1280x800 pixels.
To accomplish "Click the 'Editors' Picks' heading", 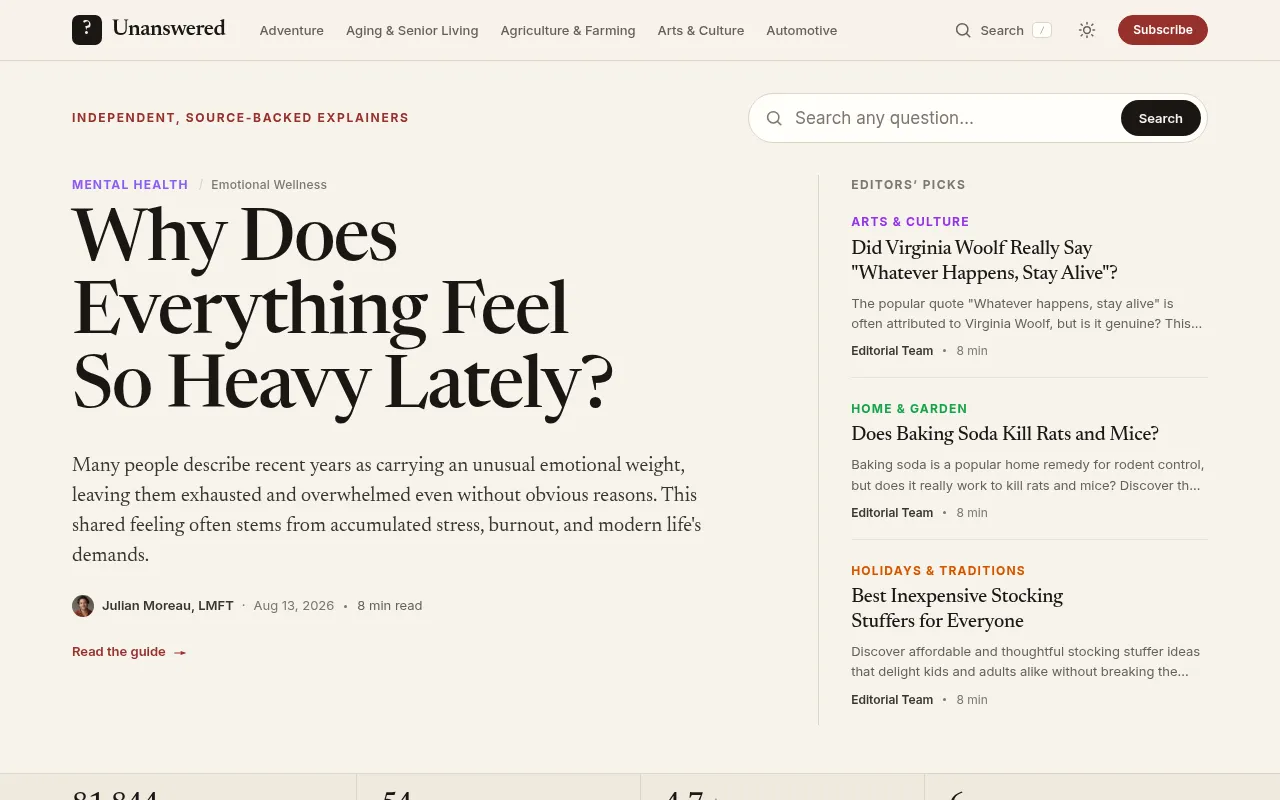I will [x=908, y=185].
